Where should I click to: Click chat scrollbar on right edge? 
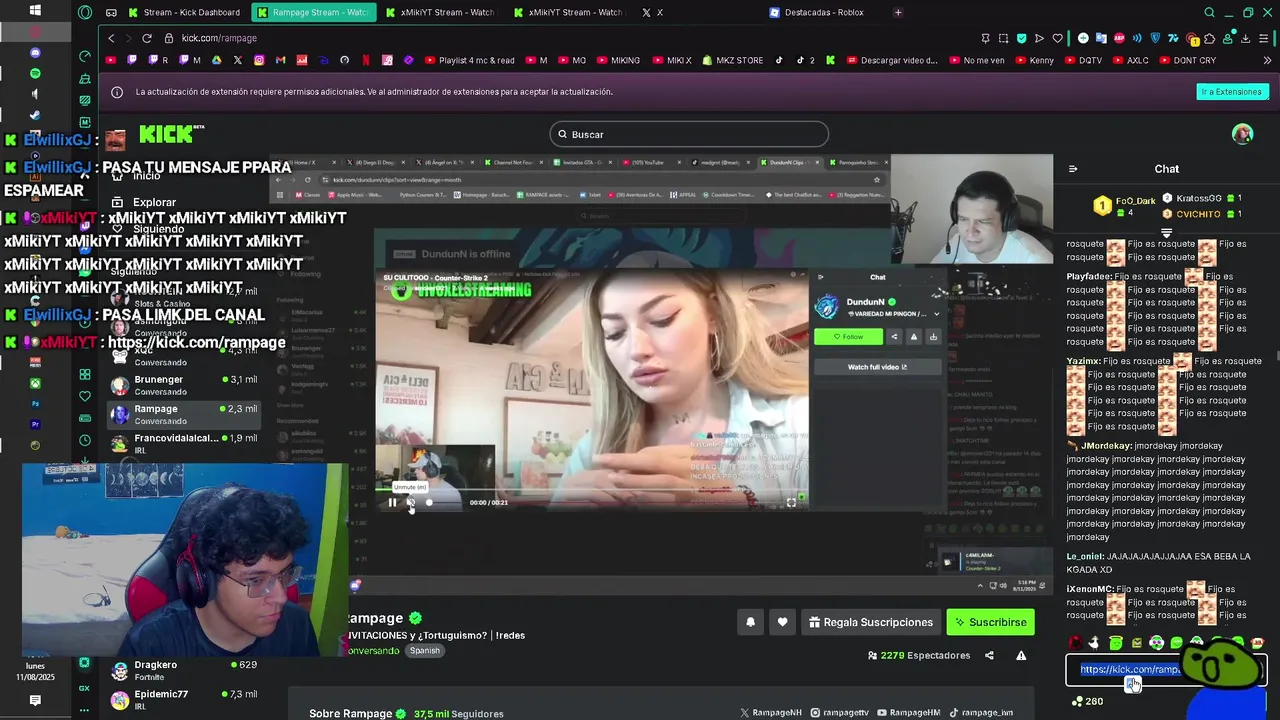click(x=1277, y=355)
